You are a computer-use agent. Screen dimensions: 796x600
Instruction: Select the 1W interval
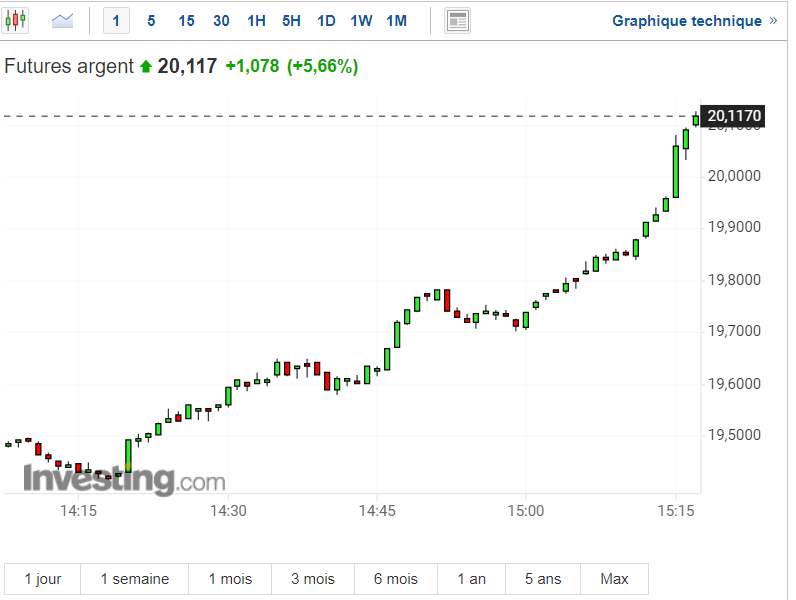[x=361, y=21]
